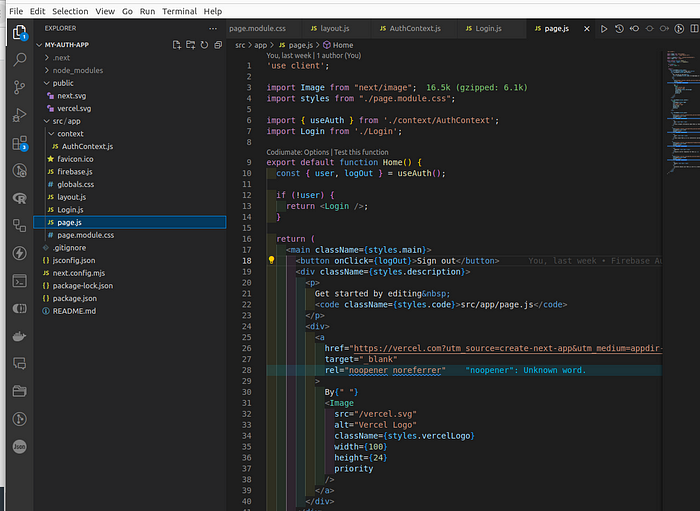
Task: Click Test this function code lens
Action: [x=361, y=152]
